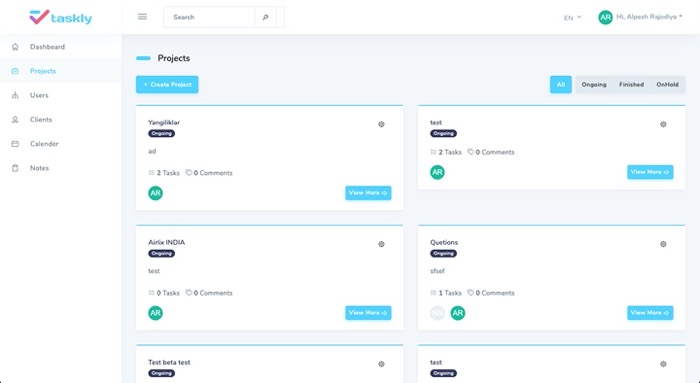Click the Calender icon in sidebar
Viewport: 700px width, 383px height.
pos(15,144)
